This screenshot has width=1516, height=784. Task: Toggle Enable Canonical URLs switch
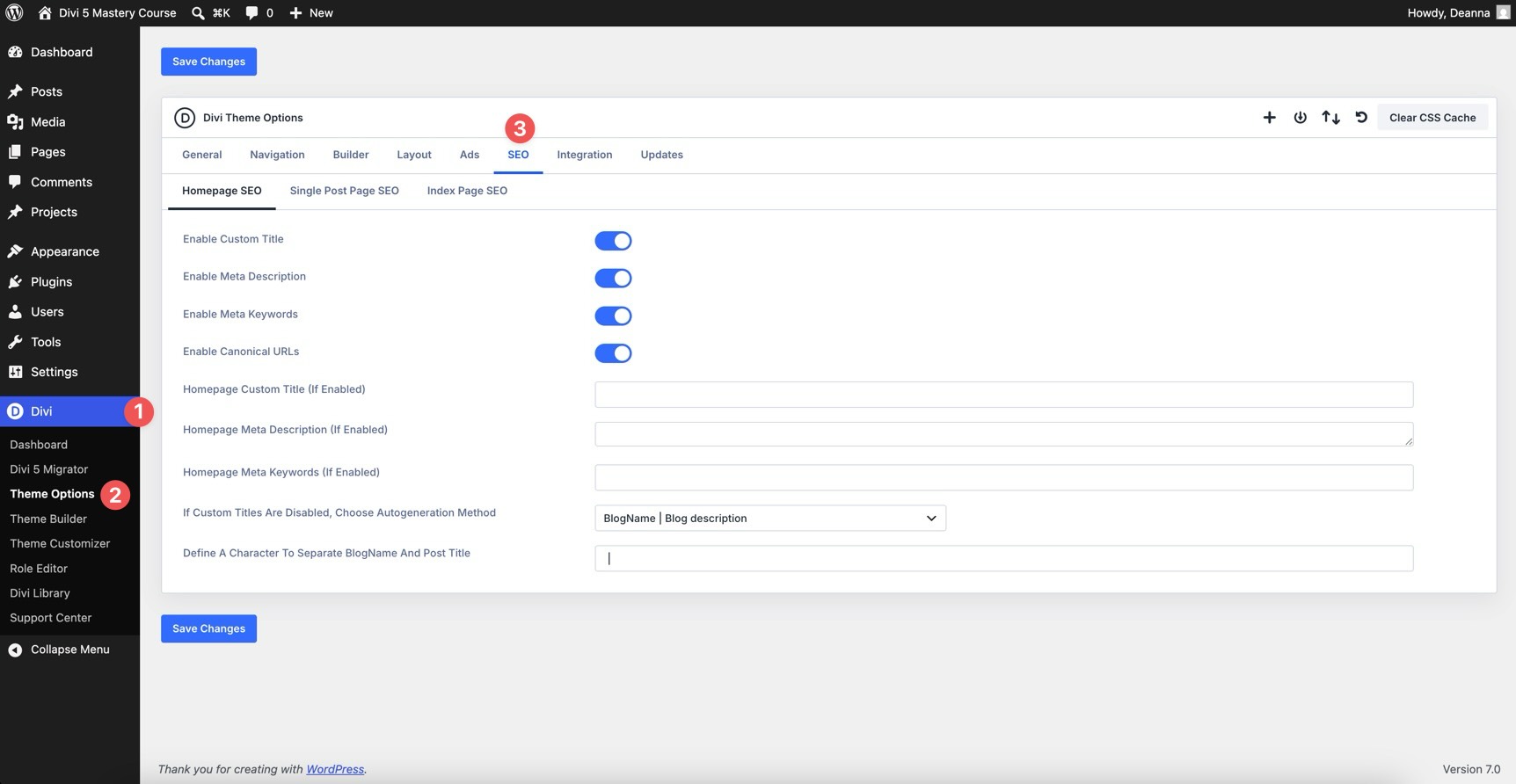613,353
